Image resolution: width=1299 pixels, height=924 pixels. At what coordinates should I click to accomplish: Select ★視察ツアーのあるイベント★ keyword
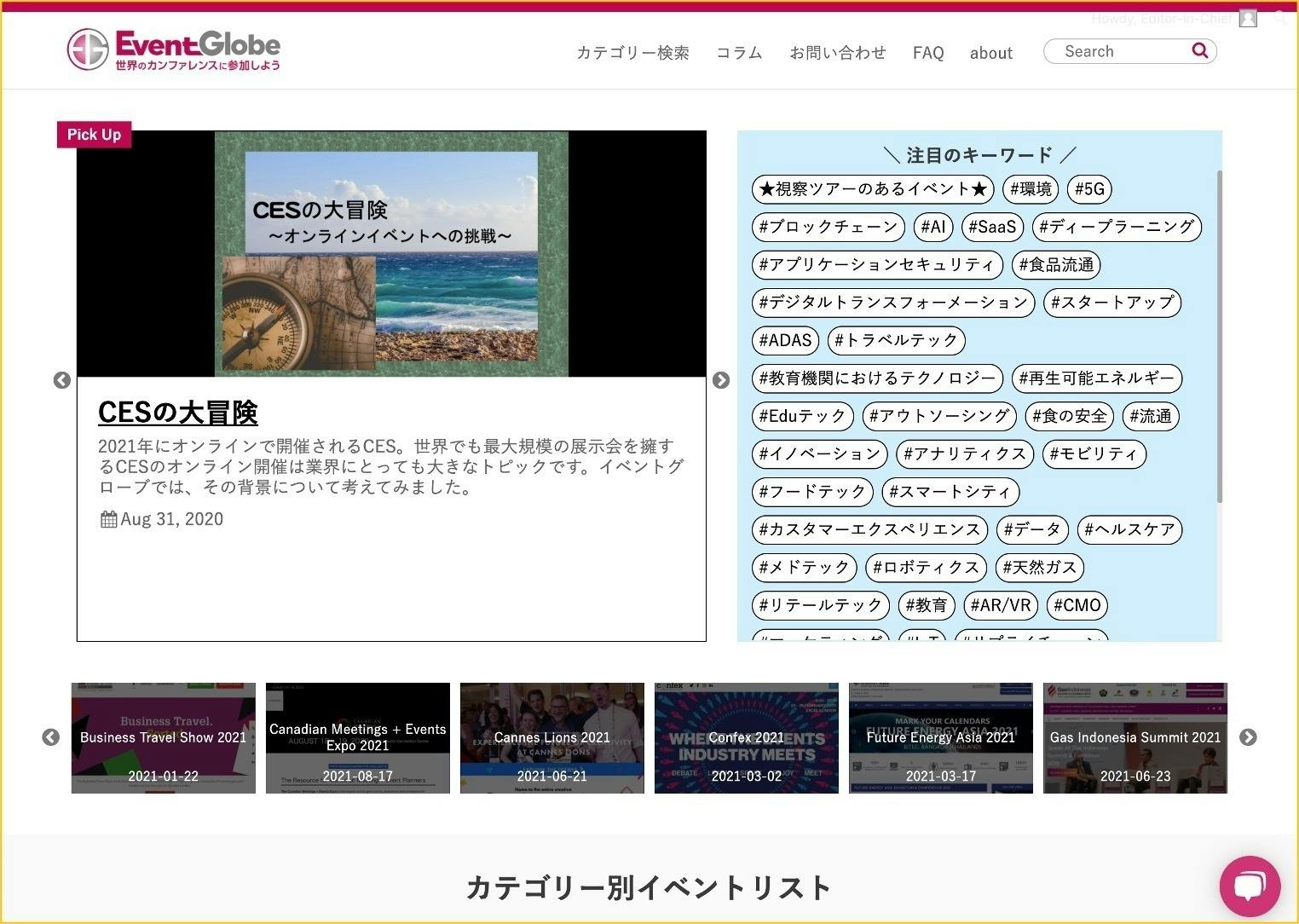pos(873,189)
